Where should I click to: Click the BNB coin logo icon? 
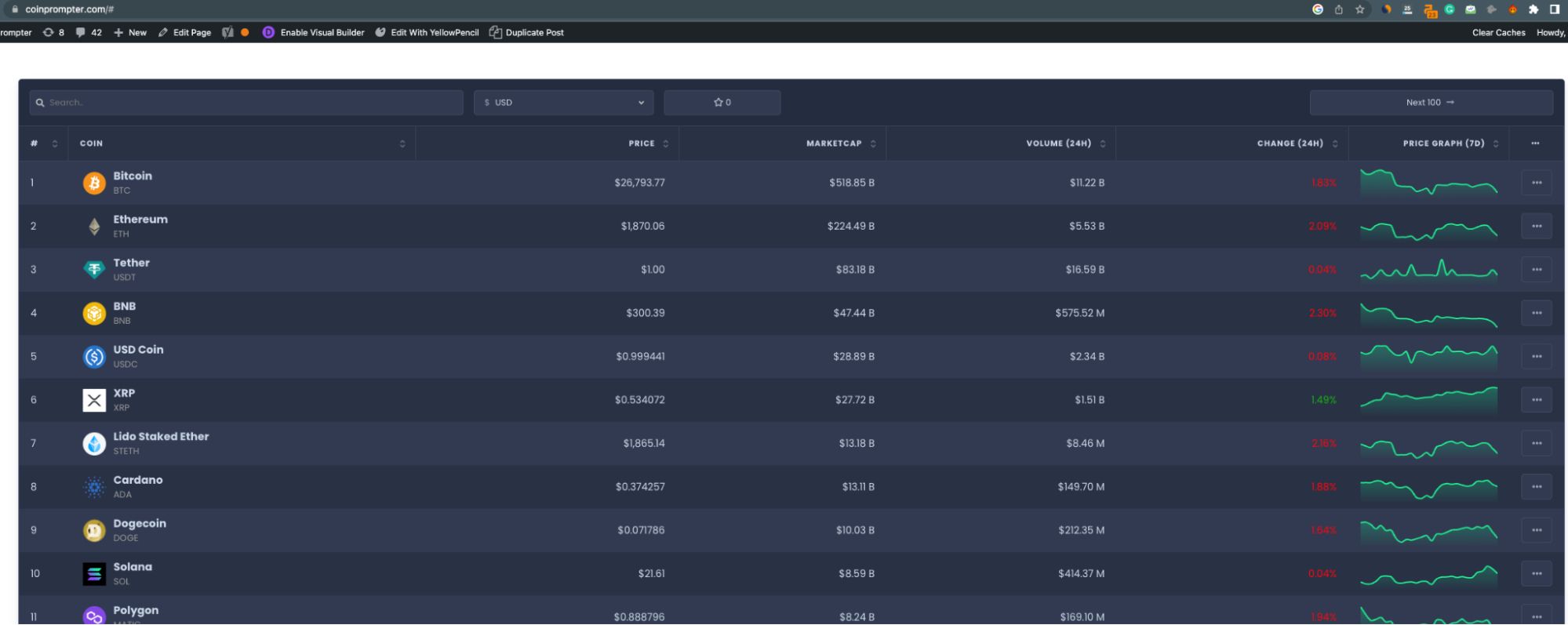pos(94,314)
